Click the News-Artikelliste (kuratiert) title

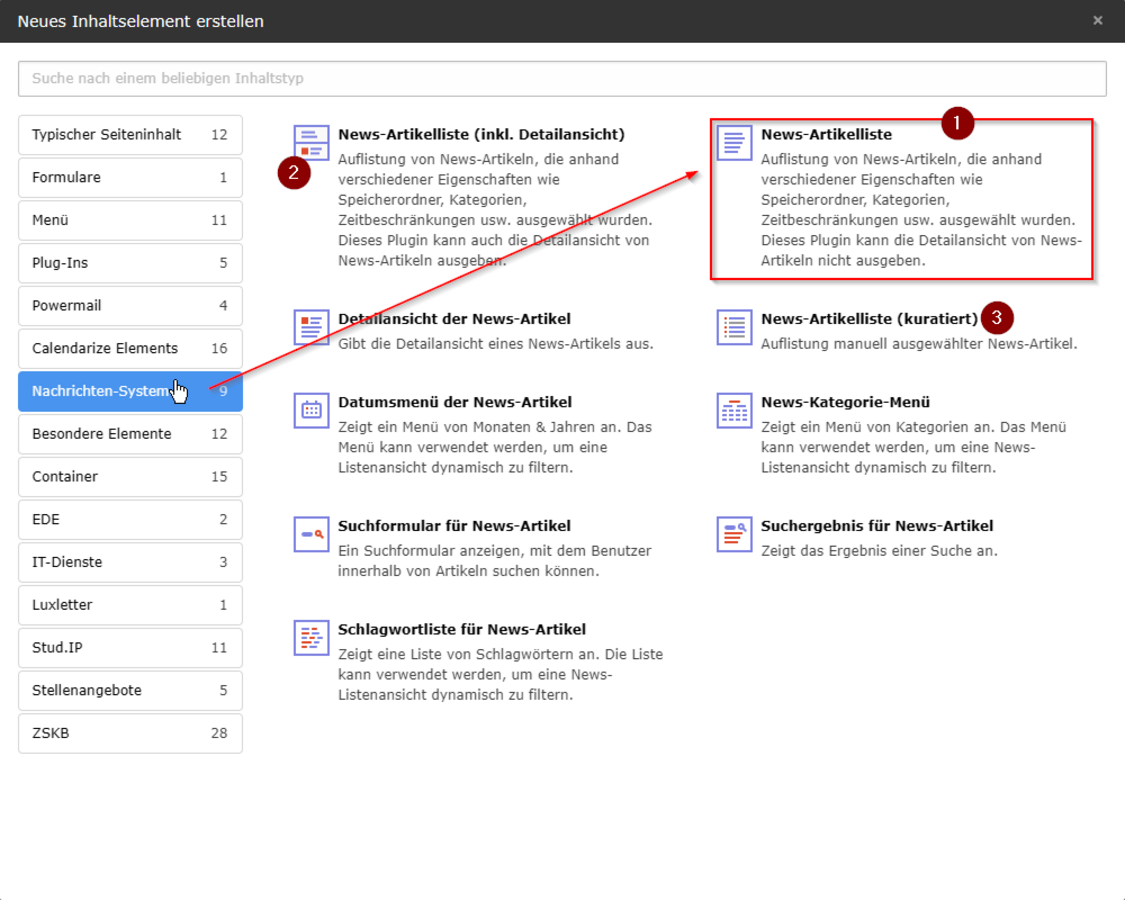(x=868, y=319)
